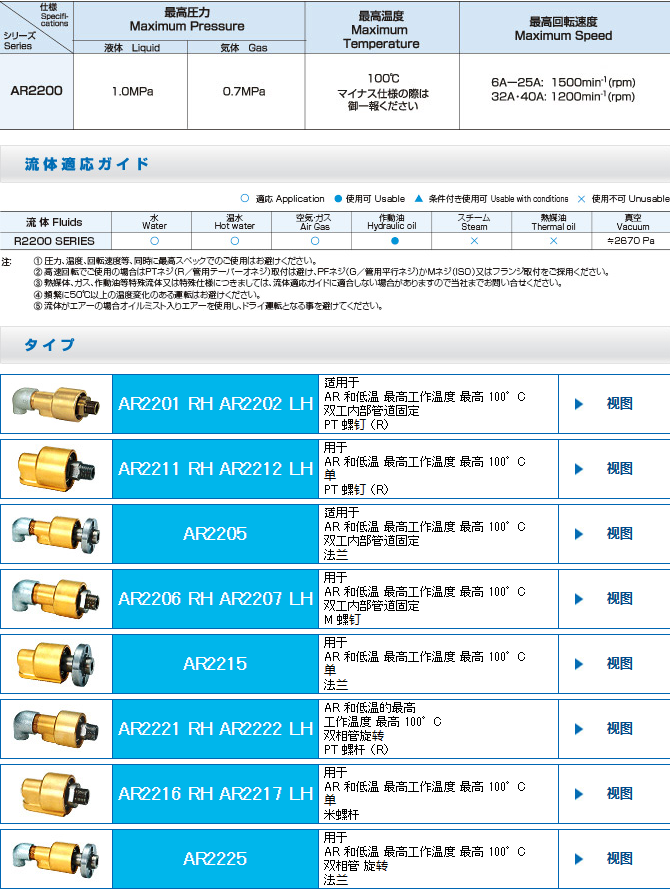This screenshot has width=670, height=890.
Task: Select the AR2205 flange joint thumbnail
Action: click(x=56, y=534)
